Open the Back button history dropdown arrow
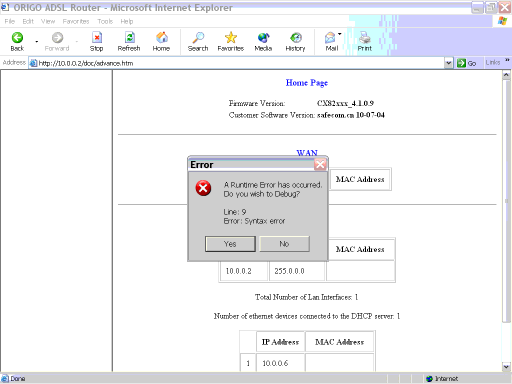 point(37,42)
